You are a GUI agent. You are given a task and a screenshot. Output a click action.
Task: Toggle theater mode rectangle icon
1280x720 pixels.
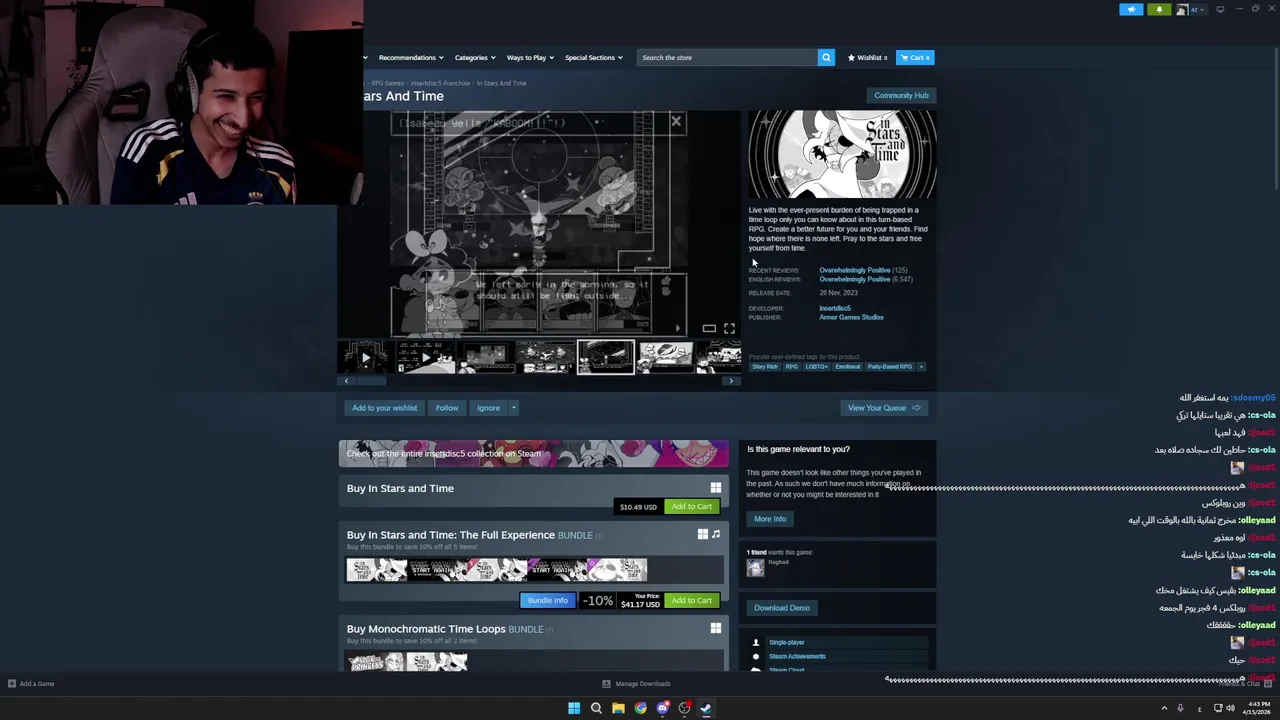pos(709,328)
